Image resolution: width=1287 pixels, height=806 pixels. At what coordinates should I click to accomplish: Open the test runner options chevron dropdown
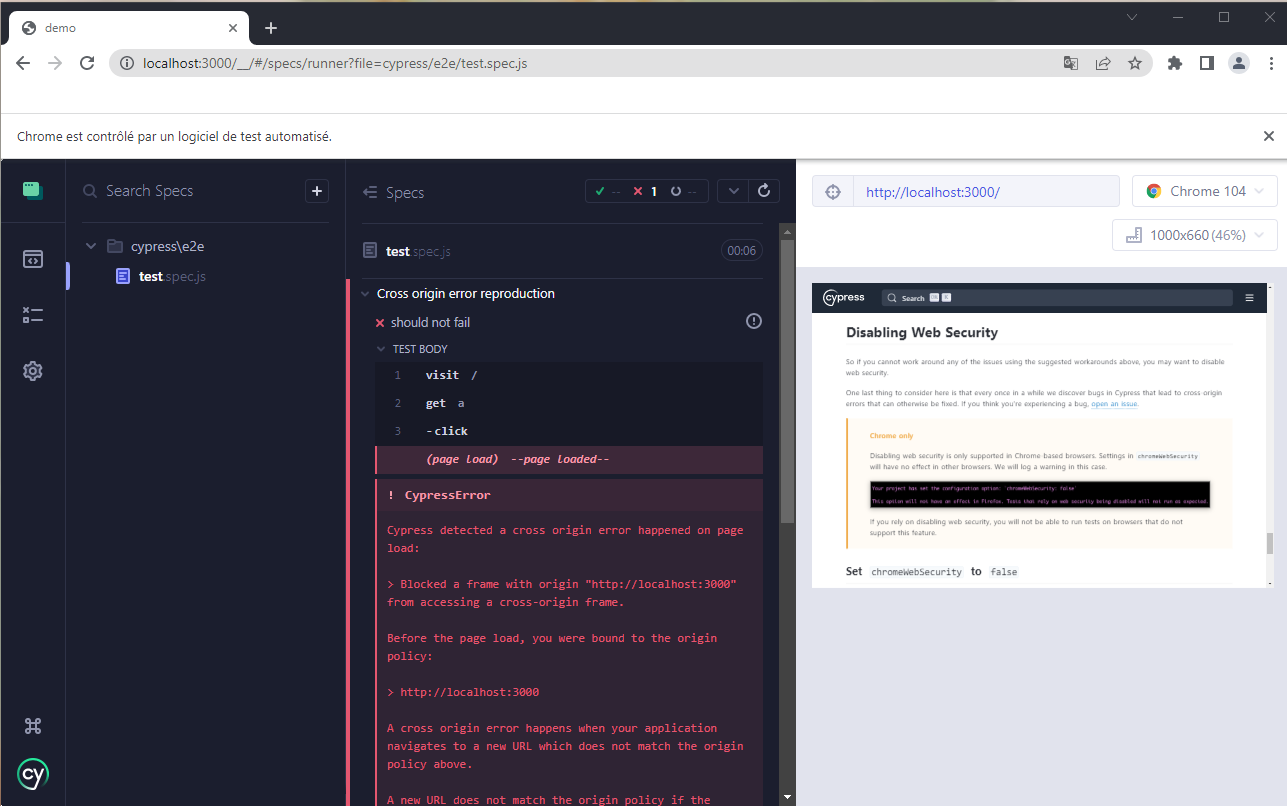[x=734, y=191]
